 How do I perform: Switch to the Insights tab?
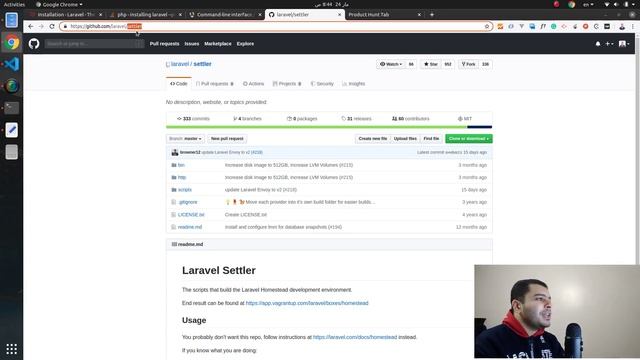pos(353,83)
